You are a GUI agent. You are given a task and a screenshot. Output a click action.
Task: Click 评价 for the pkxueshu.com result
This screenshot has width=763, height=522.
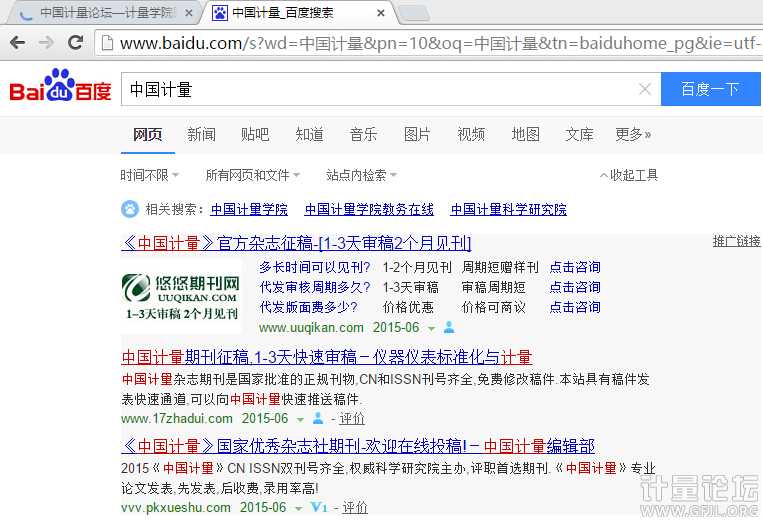coord(355,507)
